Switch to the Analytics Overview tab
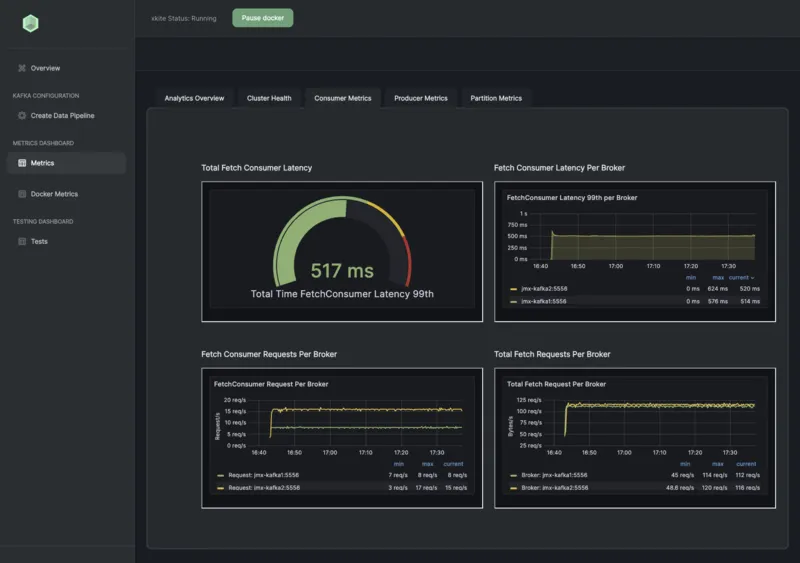 pos(194,98)
